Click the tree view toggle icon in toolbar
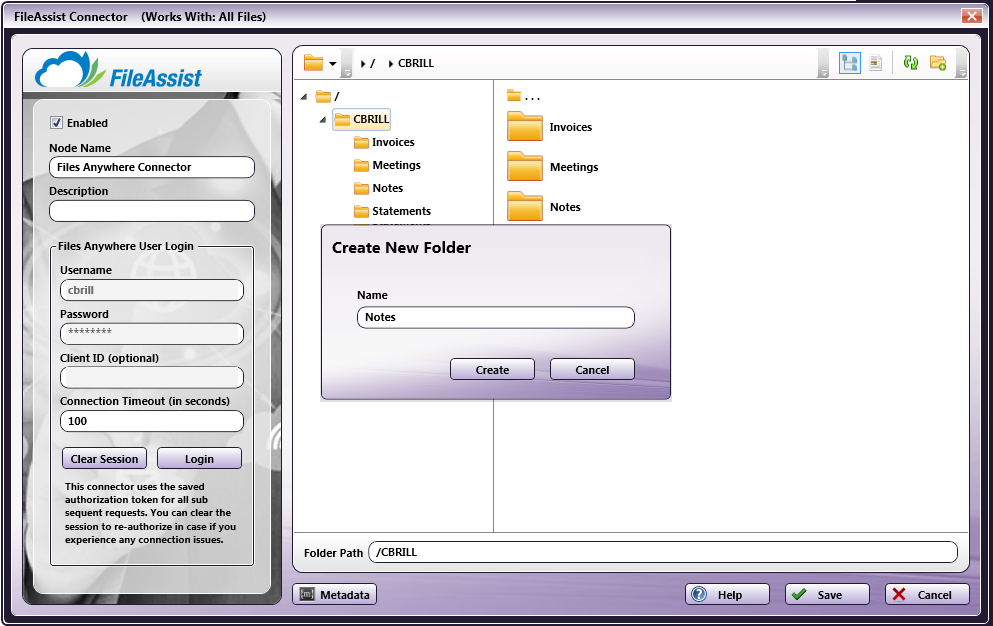Image resolution: width=993 pixels, height=626 pixels. (x=849, y=63)
